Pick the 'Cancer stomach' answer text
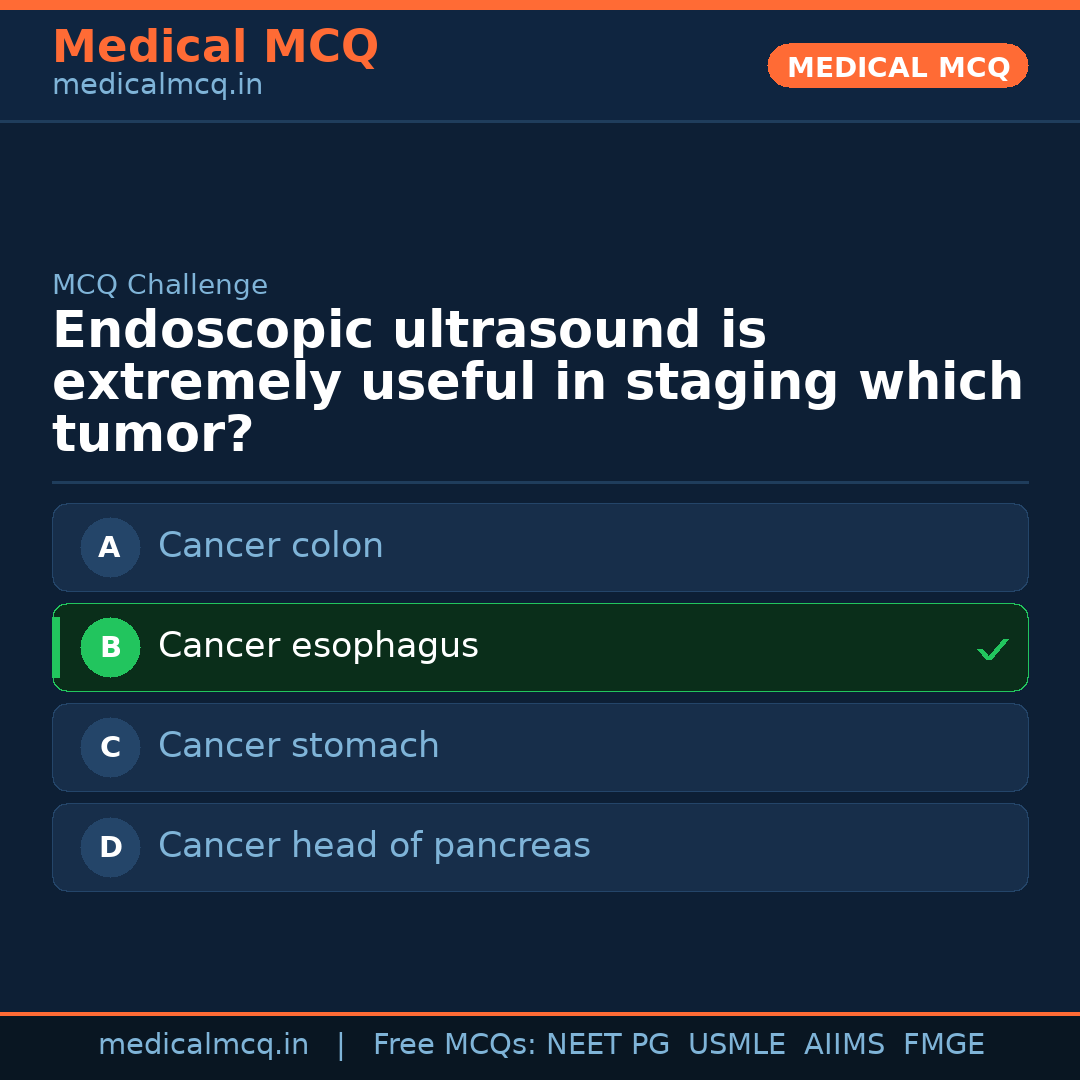1080x1080 pixels. 298,746
